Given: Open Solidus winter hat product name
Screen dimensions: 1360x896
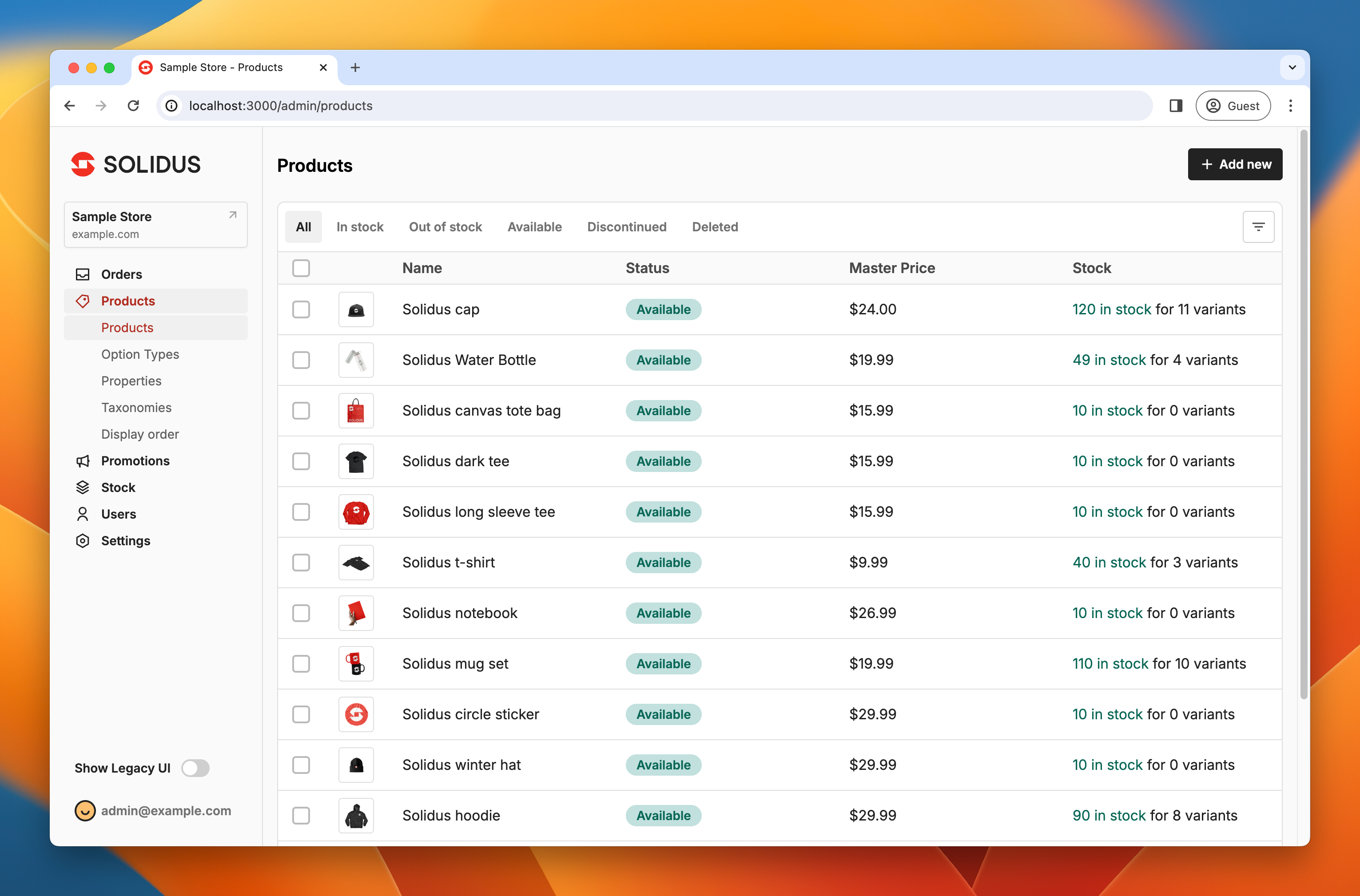Looking at the screenshot, I should [461, 765].
